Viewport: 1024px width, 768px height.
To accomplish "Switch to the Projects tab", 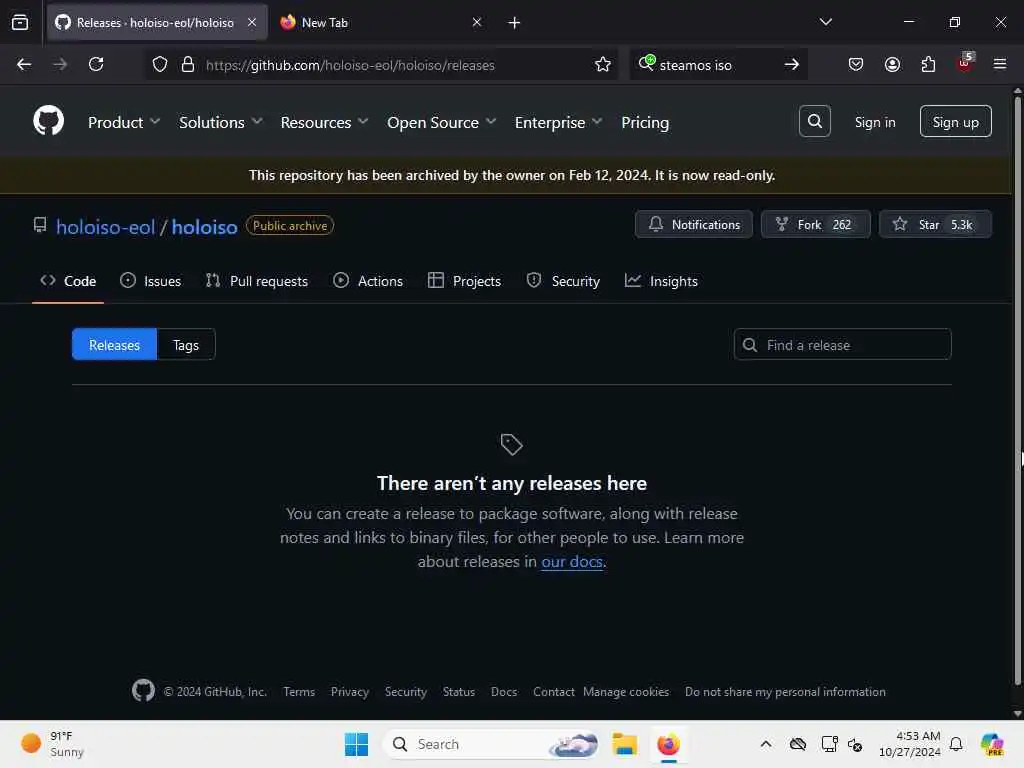I will 464,281.
